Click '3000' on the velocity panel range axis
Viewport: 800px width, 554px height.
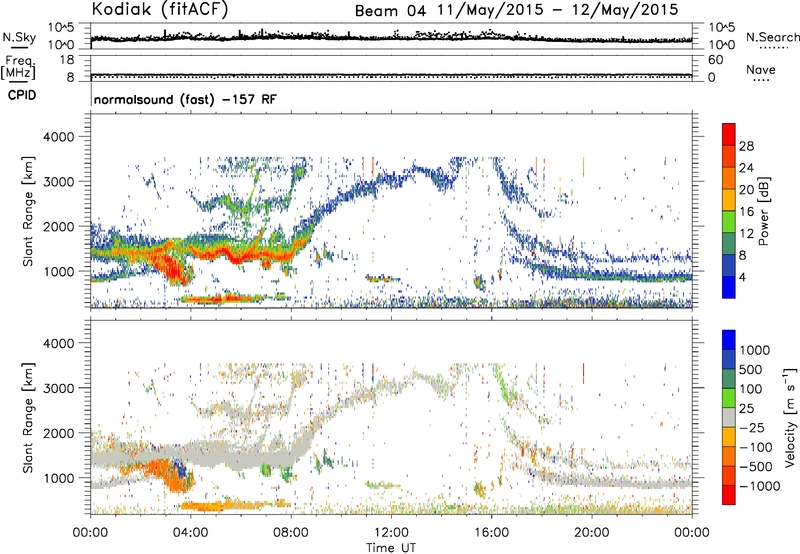[x=58, y=388]
